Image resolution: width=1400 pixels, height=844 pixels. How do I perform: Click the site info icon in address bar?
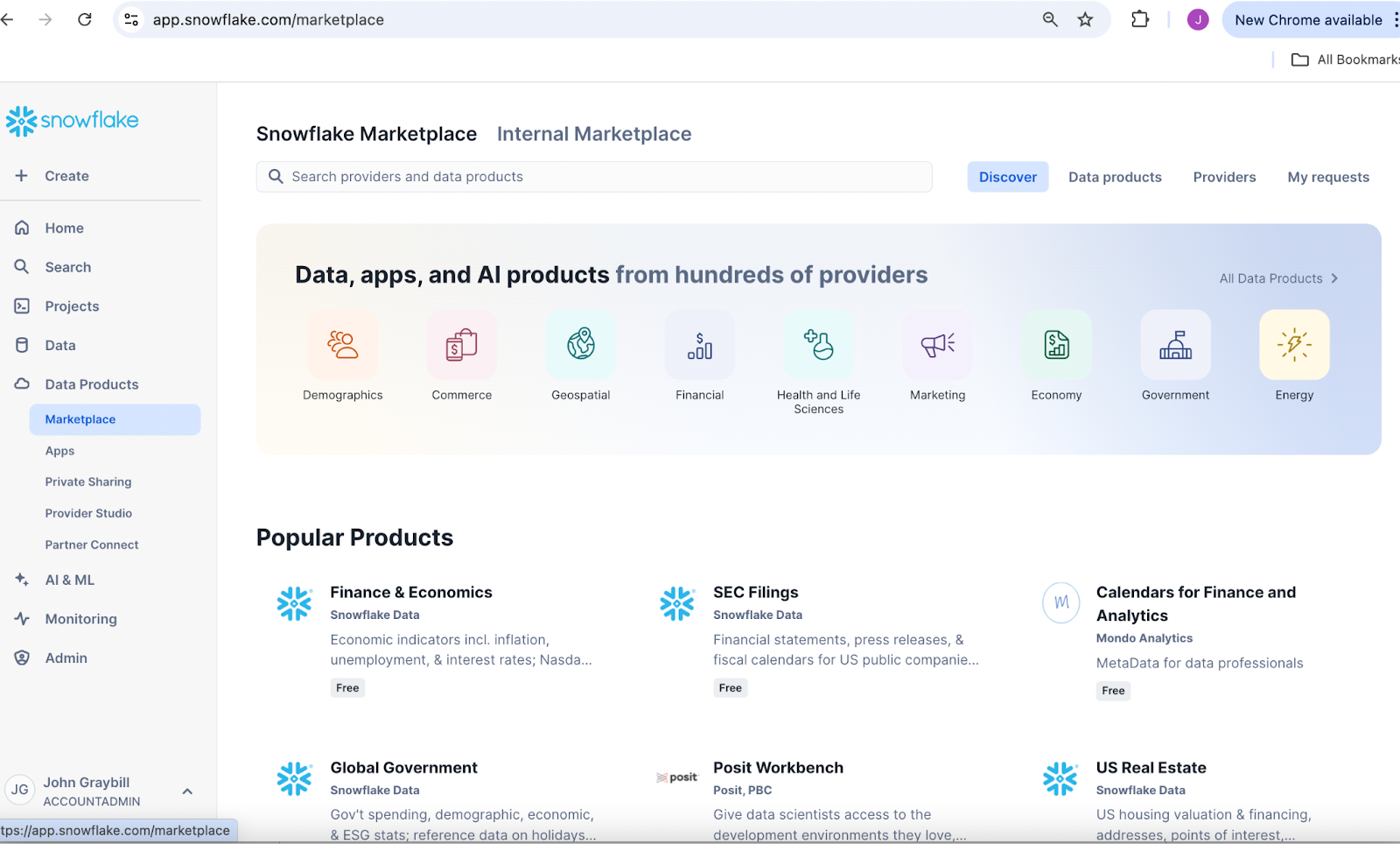131,19
